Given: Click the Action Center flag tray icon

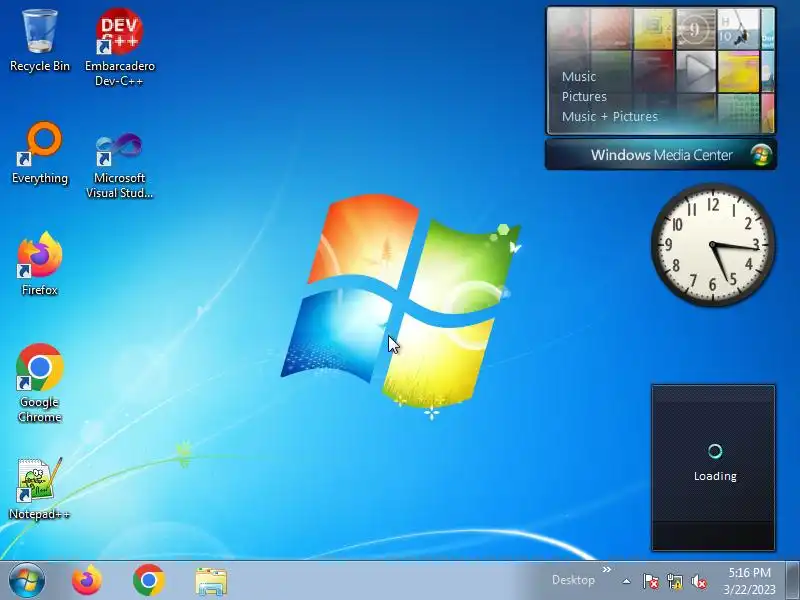Looking at the screenshot, I should pyautogui.click(x=651, y=581).
